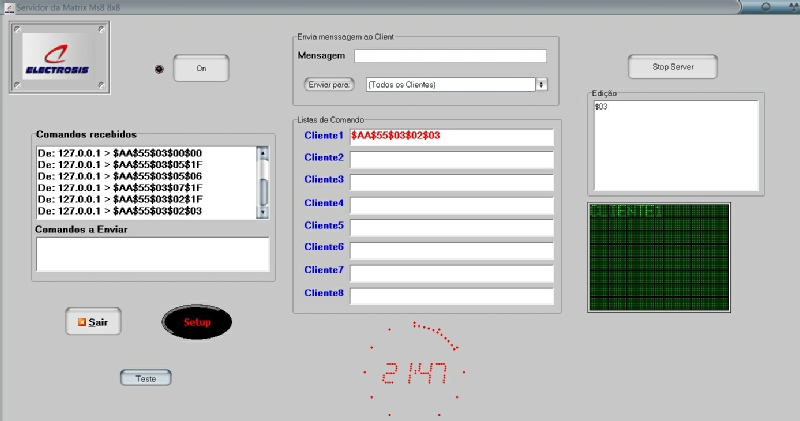Click the Sair exit button

[x=93, y=322]
